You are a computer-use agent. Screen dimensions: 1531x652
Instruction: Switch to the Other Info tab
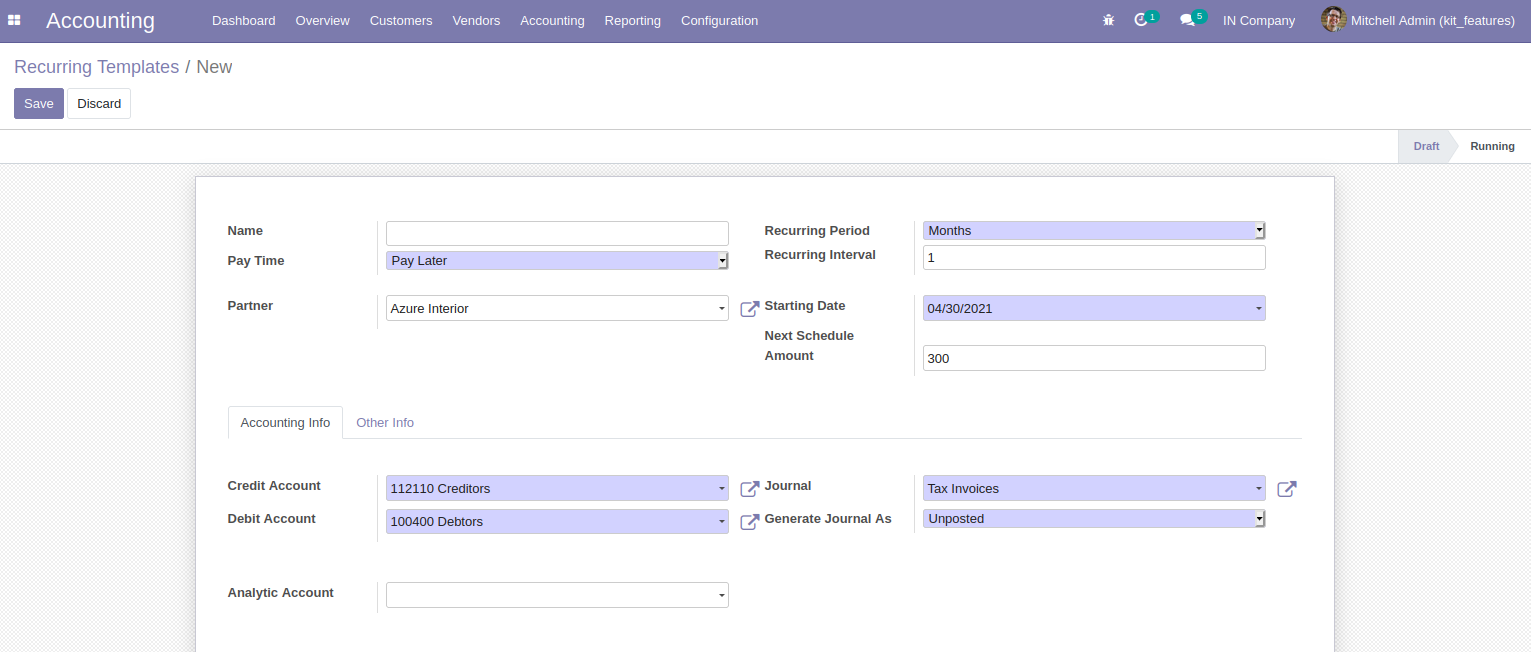385,423
